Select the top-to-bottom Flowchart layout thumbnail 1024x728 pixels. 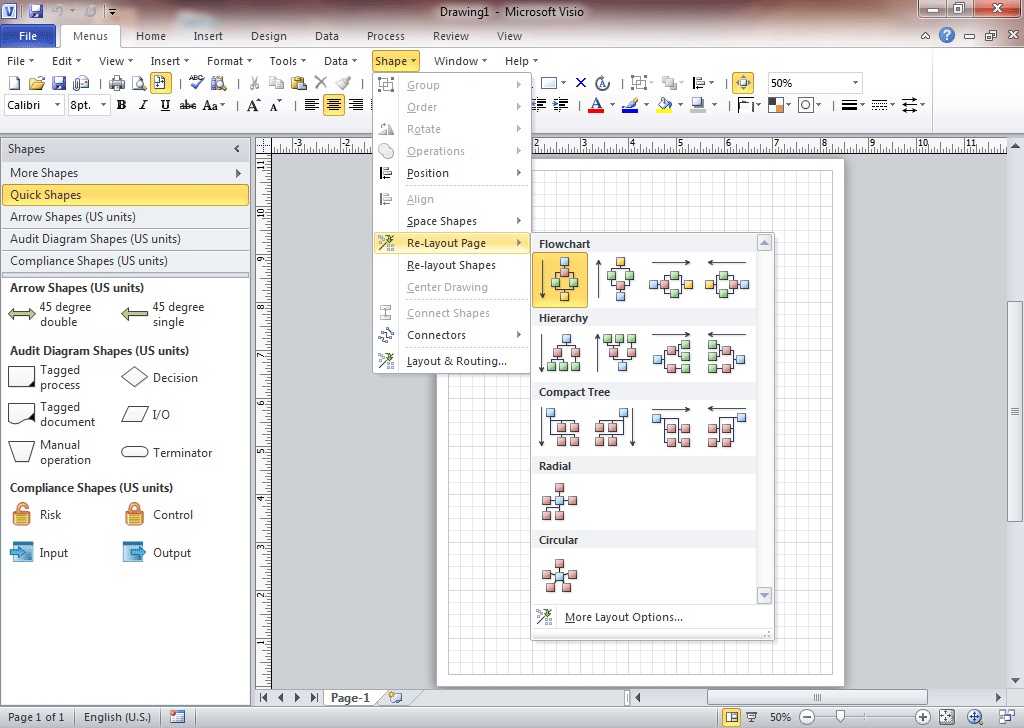coord(560,278)
